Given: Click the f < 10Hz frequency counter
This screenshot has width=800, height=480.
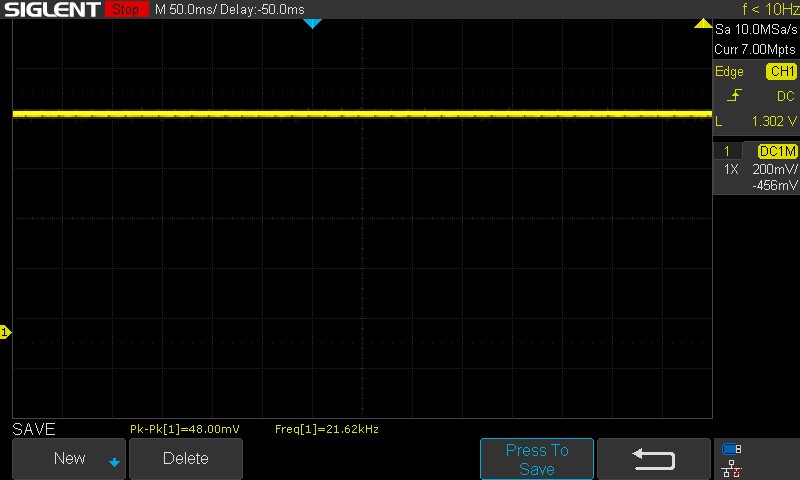Looking at the screenshot, I should (x=770, y=9).
